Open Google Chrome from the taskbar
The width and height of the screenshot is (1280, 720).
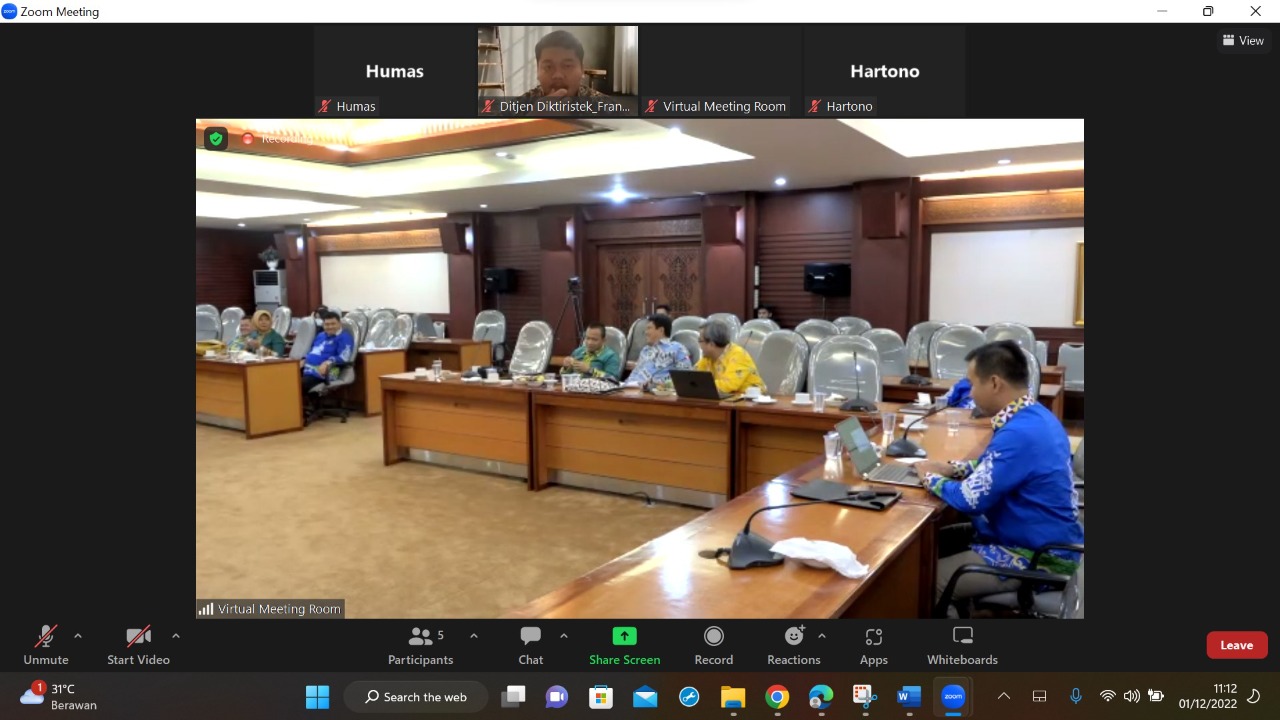[x=777, y=697]
